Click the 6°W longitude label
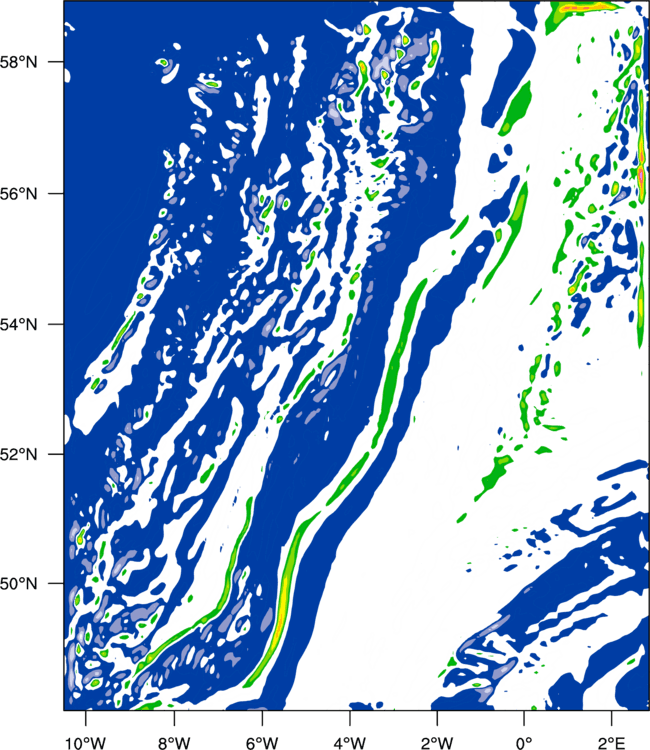The width and height of the screenshot is (650, 750). coord(262,743)
